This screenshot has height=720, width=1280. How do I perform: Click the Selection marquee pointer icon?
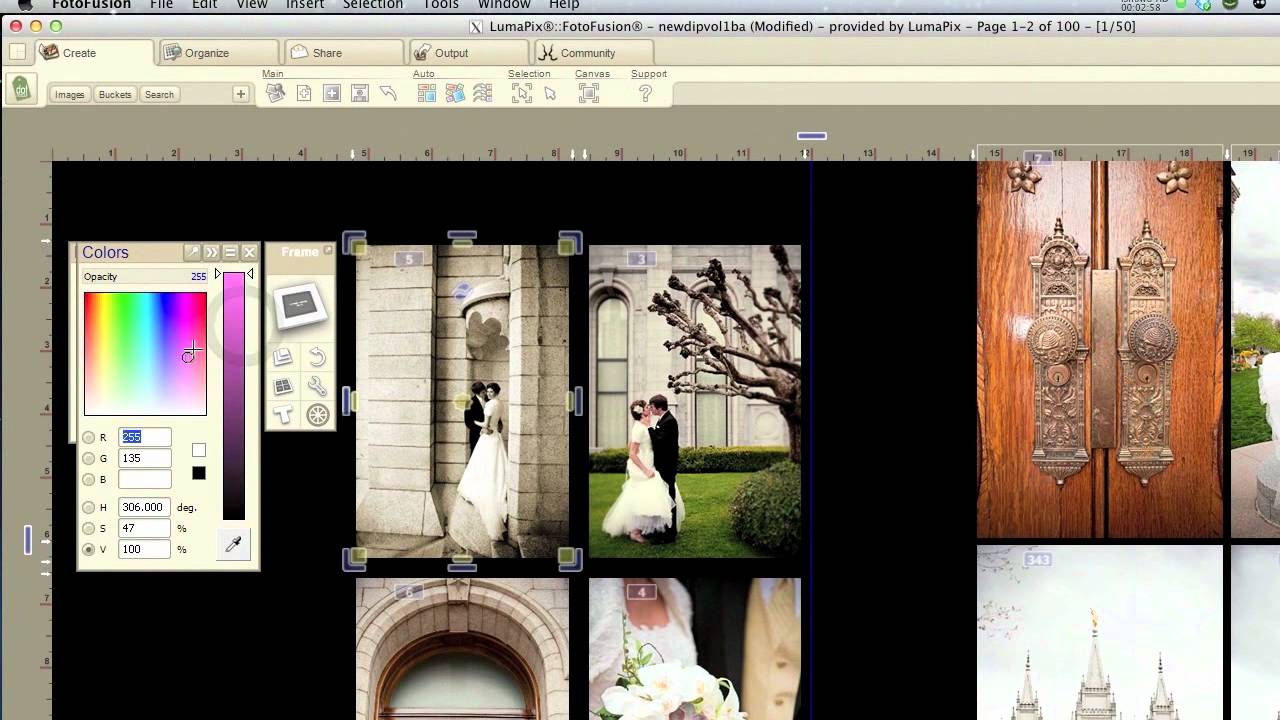(522, 93)
